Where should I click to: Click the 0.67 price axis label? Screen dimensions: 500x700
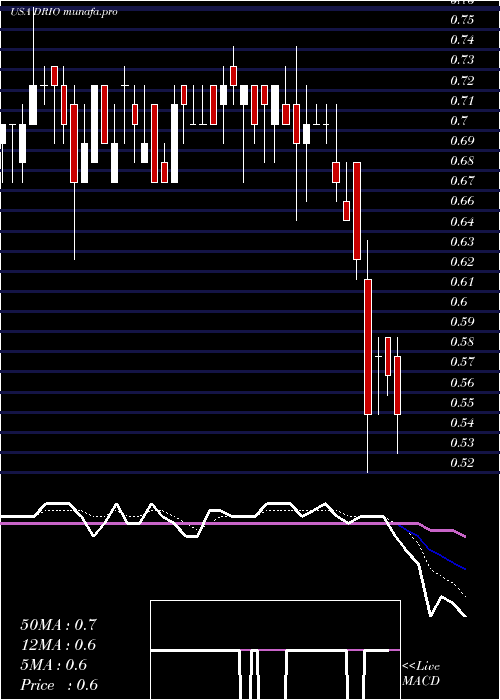coord(462,181)
